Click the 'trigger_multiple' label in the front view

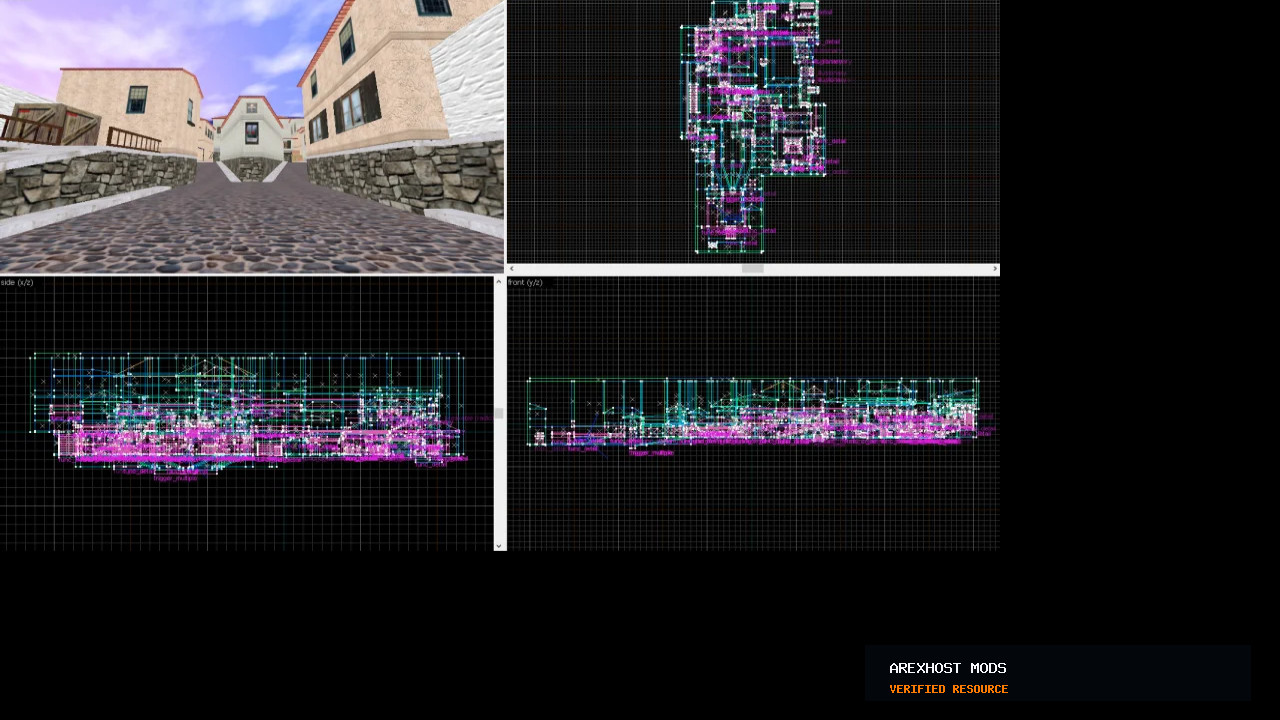coord(651,453)
